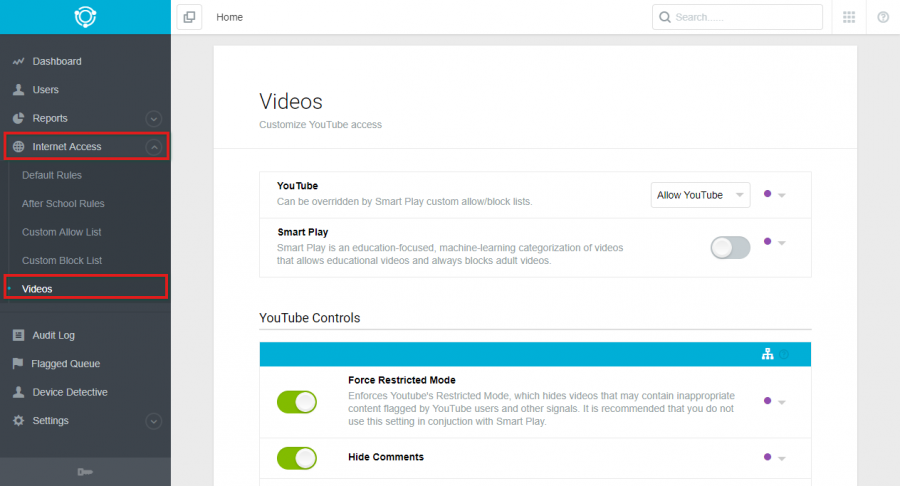The width and height of the screenshot is (900, 486).
Task: Click purple dot beside Force Restricted Mode
Action: (767, 401)
